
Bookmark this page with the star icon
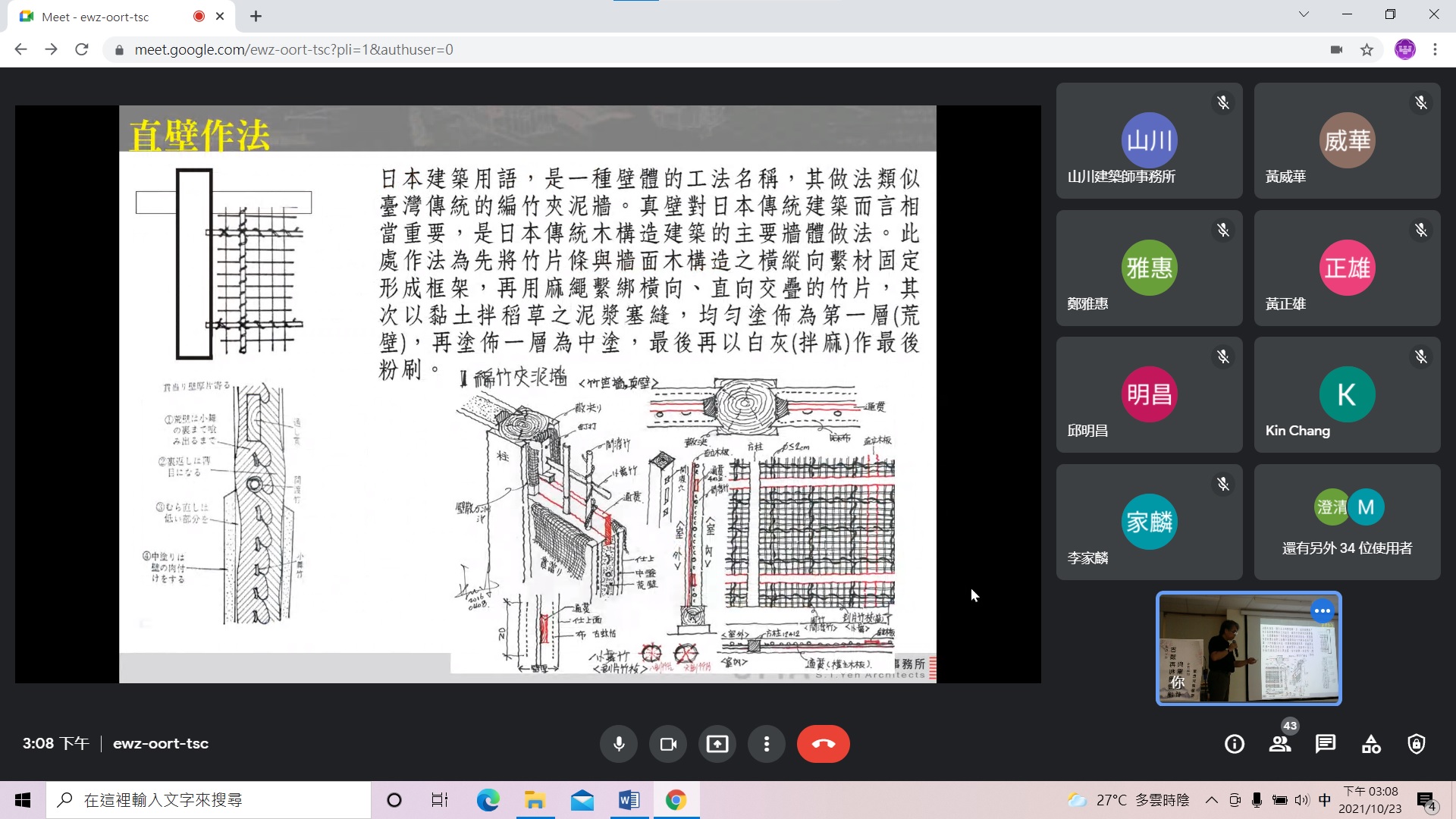(x=1367, y=50)
